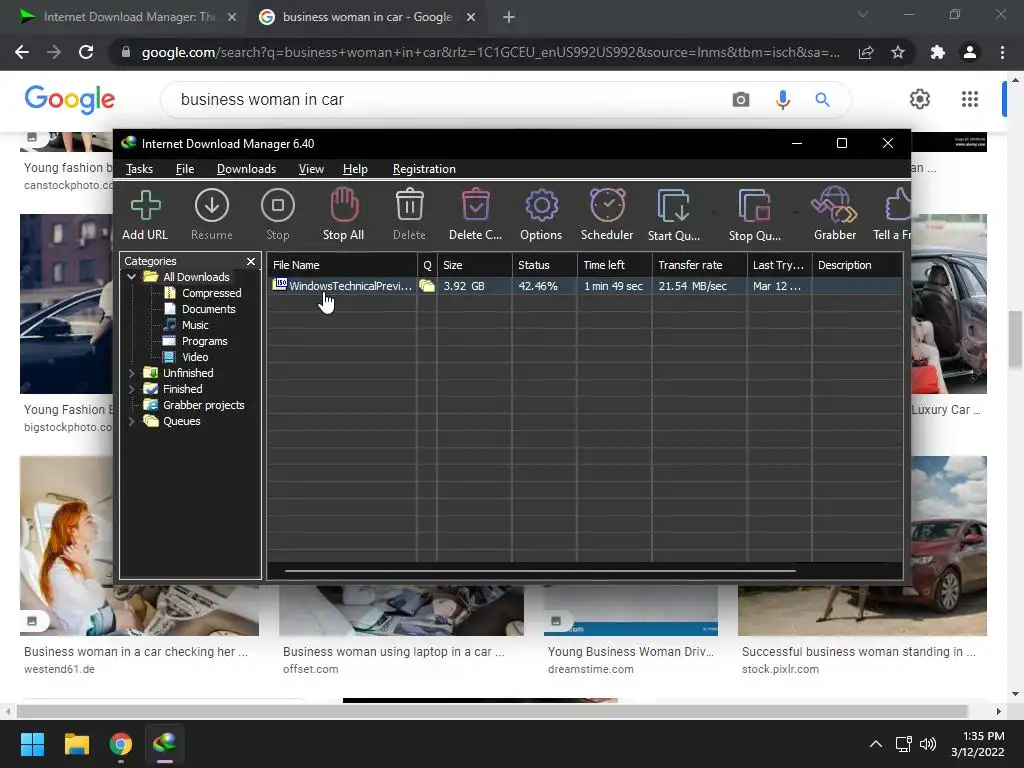This screenshot has width=1024, height=768.
Task: Show hidden system tray icons
Action: pos(876,744)
